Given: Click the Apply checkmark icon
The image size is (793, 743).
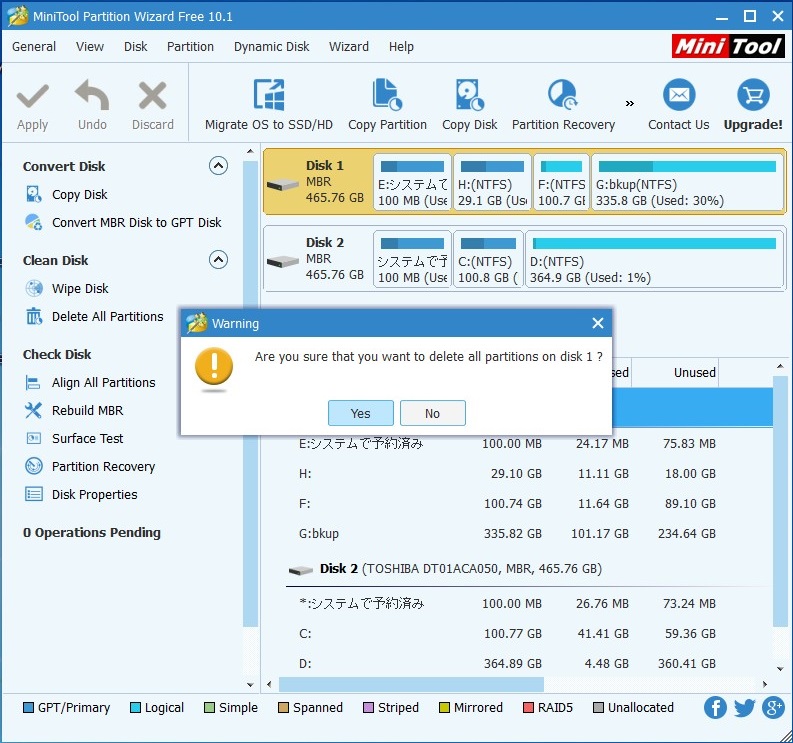Looking at the screenshot, I should 32,96.
